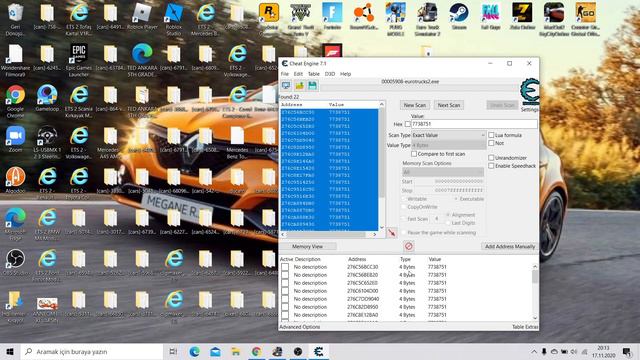Open Memory View
This screenshot has width=640, height=360.
[x=308, y=247]
